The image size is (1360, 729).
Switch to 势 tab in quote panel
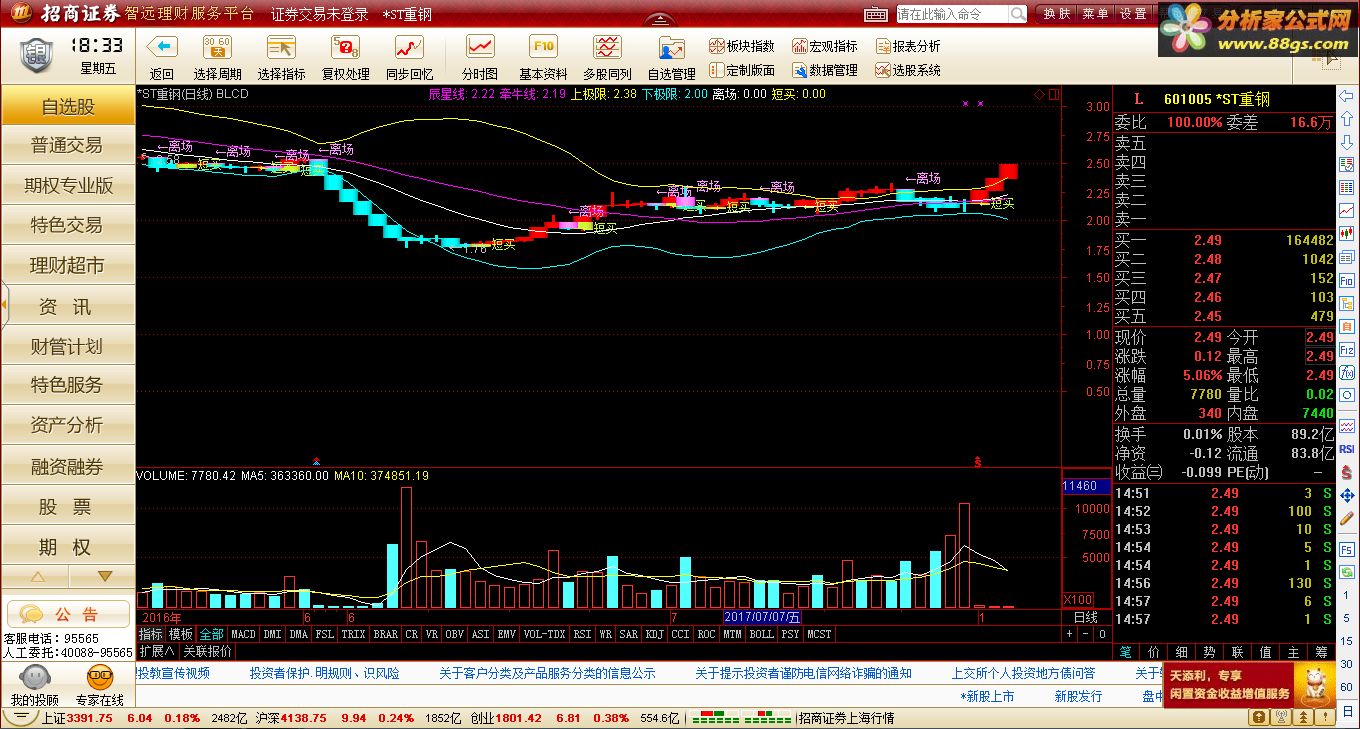[x=1209, y=652]
